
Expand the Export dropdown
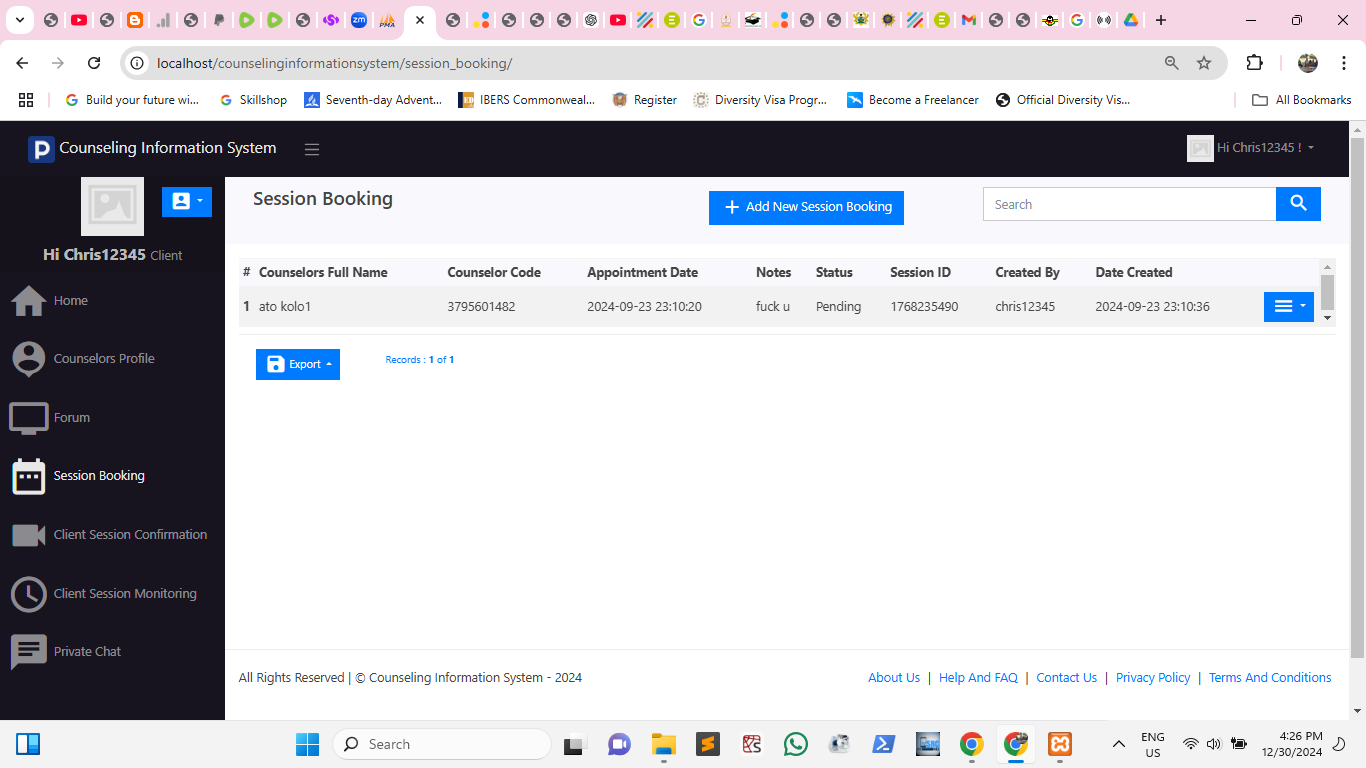tap(298, 365)
